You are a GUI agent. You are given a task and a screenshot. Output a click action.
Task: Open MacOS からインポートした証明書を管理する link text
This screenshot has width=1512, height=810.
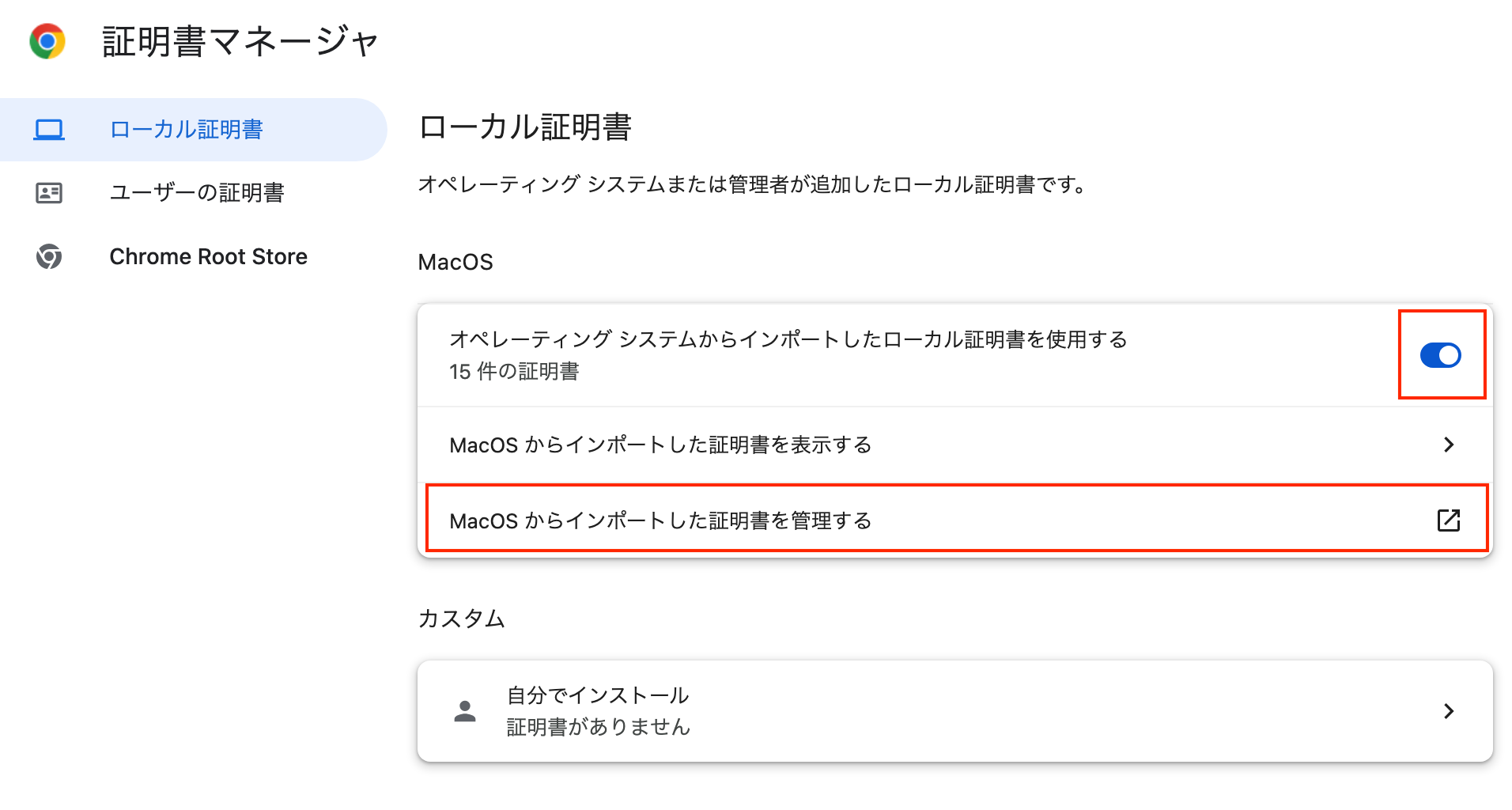(660, 521)
